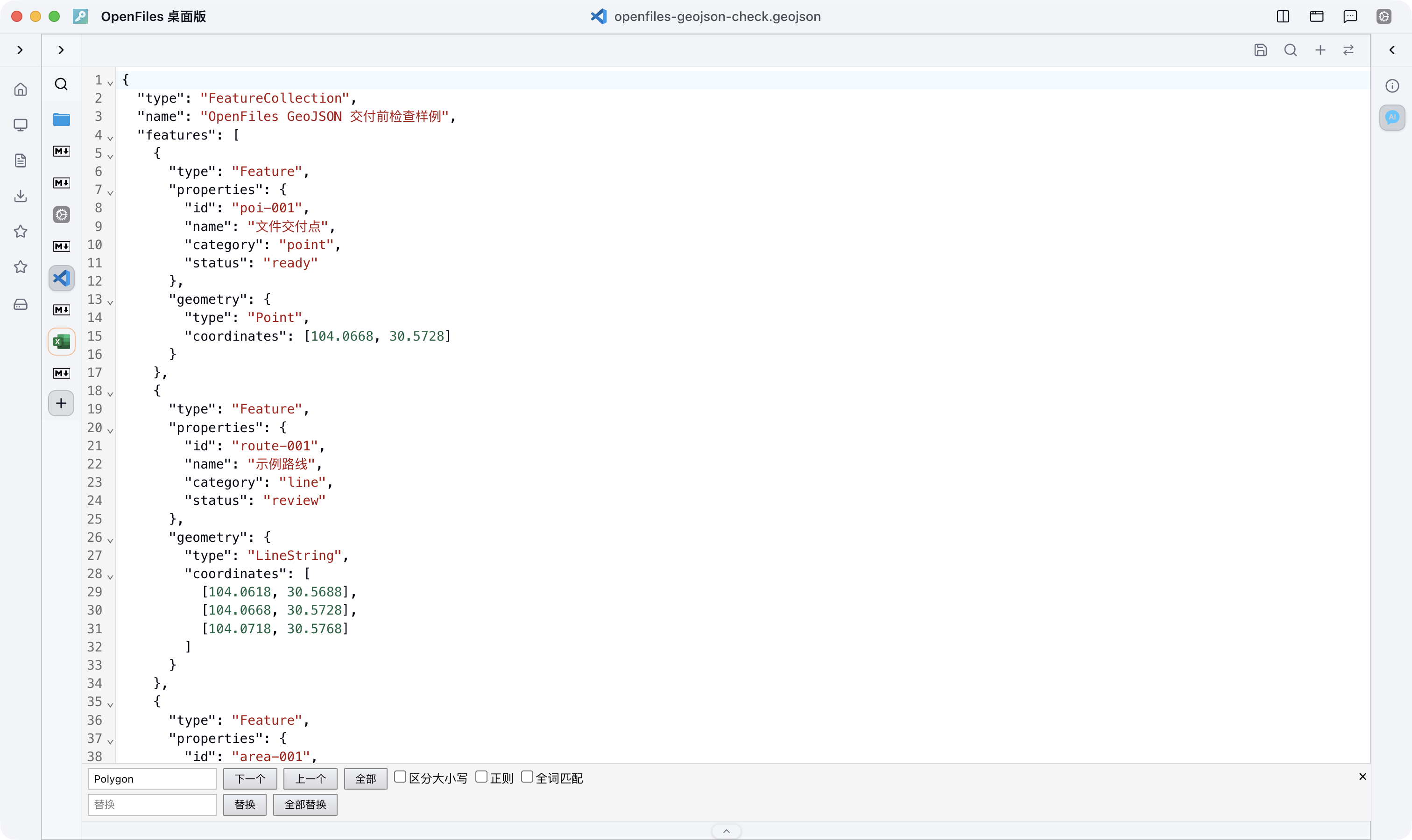Open the info icon on right panel
Image resolution: width=1412 pixels, height=840 pixels.
click(1392, 86)
